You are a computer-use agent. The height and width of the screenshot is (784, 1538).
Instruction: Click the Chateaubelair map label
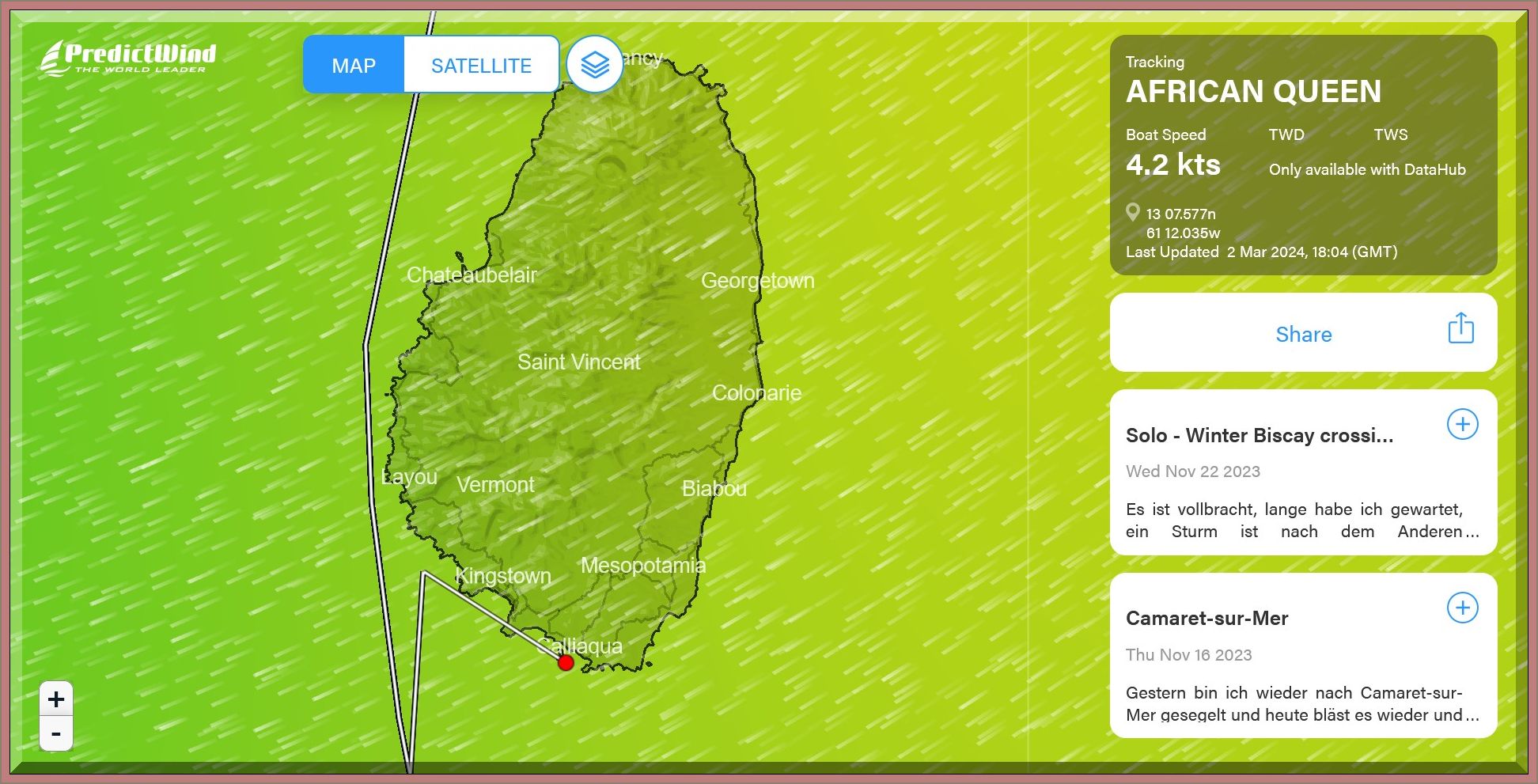(472, 275)
